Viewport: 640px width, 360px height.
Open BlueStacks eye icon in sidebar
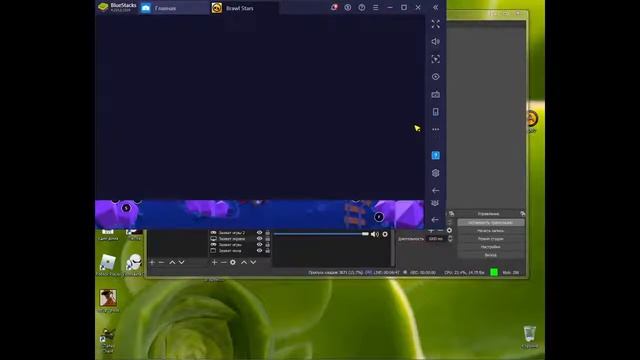tap(436, 77)
